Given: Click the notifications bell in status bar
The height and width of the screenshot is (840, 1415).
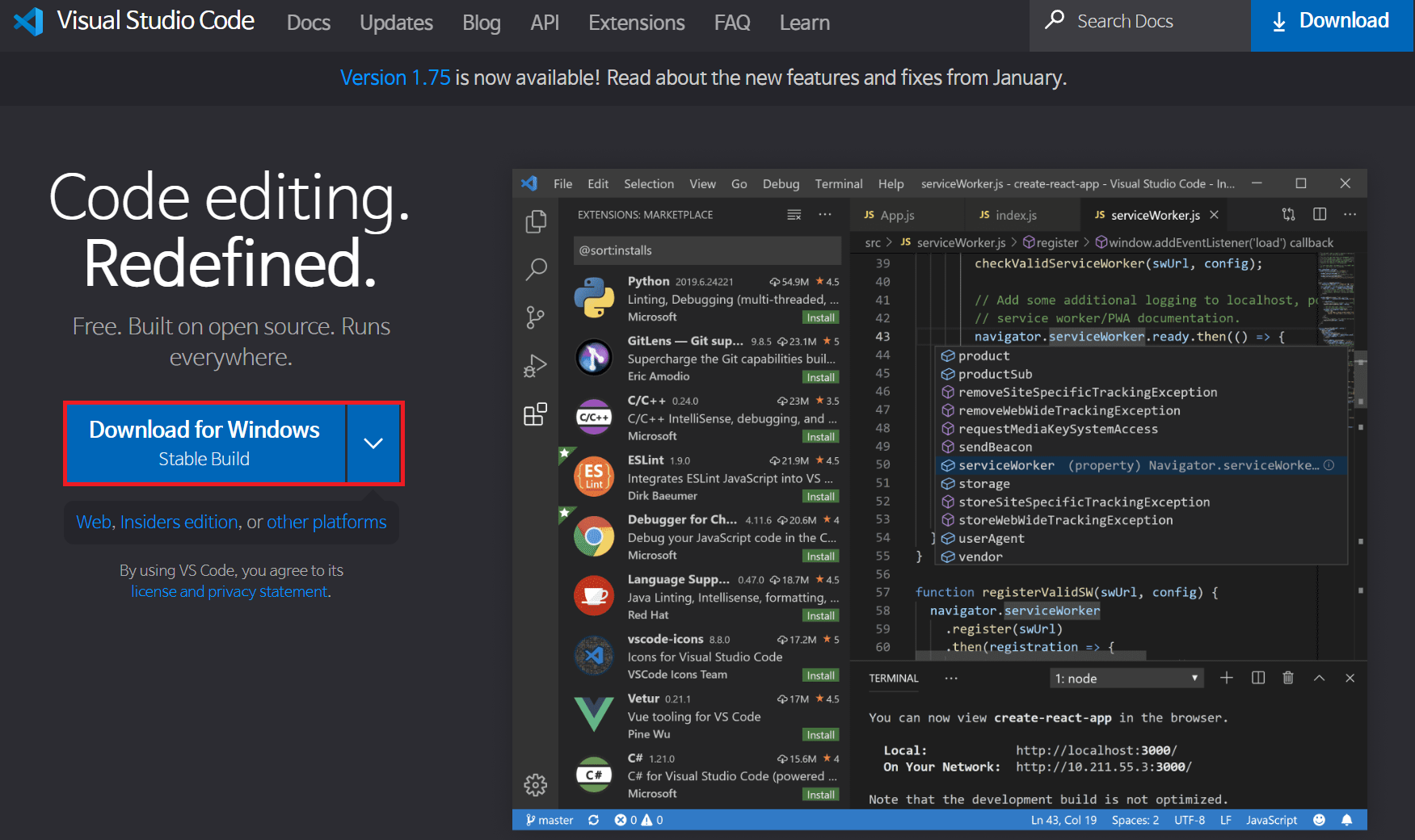Looking at the screenshot, I should [x=1347, y=820].
